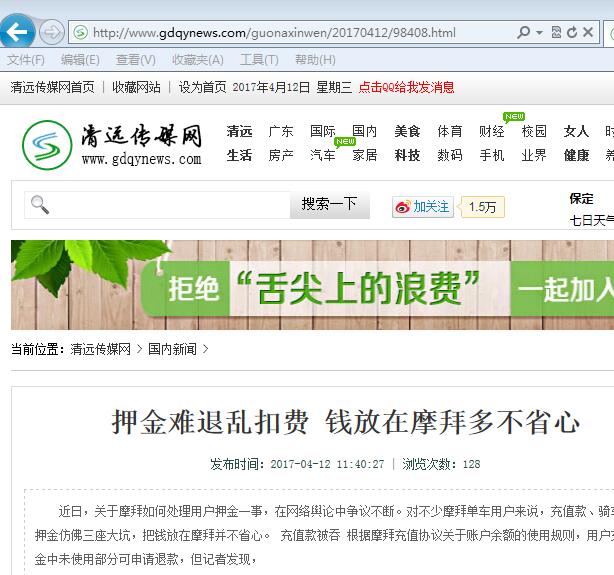The height and width of the screenshot is (575, 614).
Task: Open the 女人 navigation category
Action: pos(576,131)
